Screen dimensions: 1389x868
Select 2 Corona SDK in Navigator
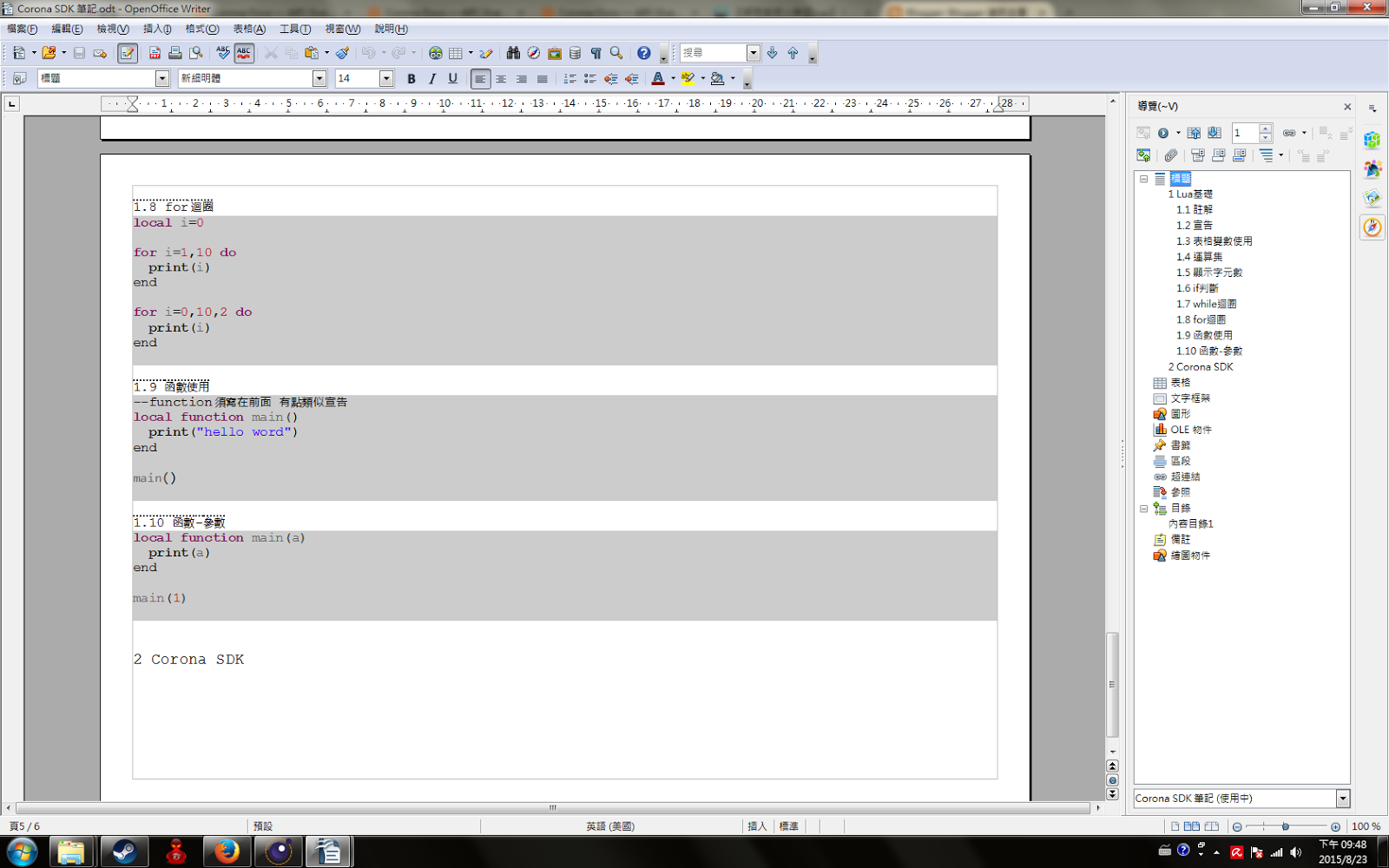[1201, 366]
